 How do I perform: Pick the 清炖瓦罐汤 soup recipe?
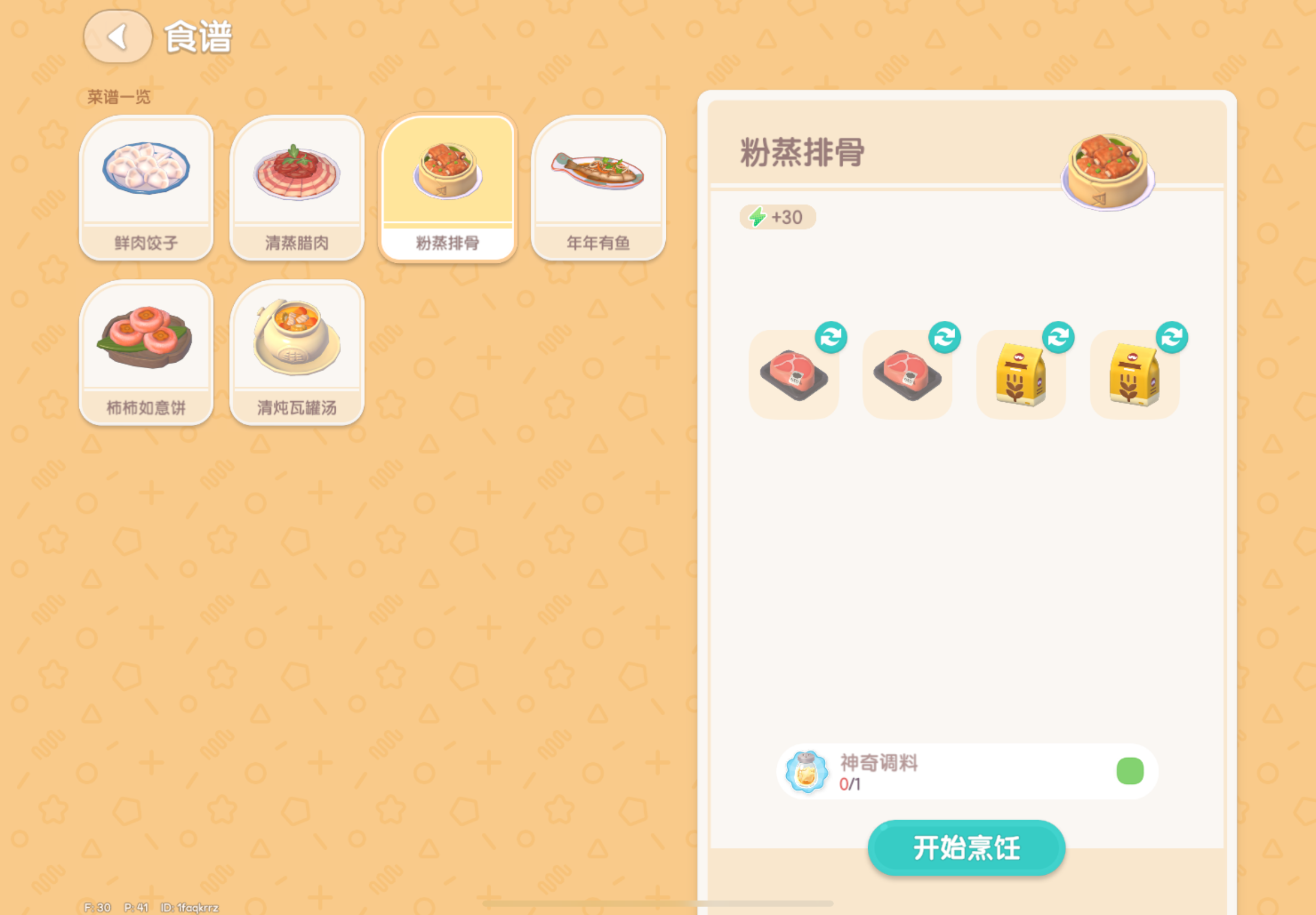(x=297, y=353)
